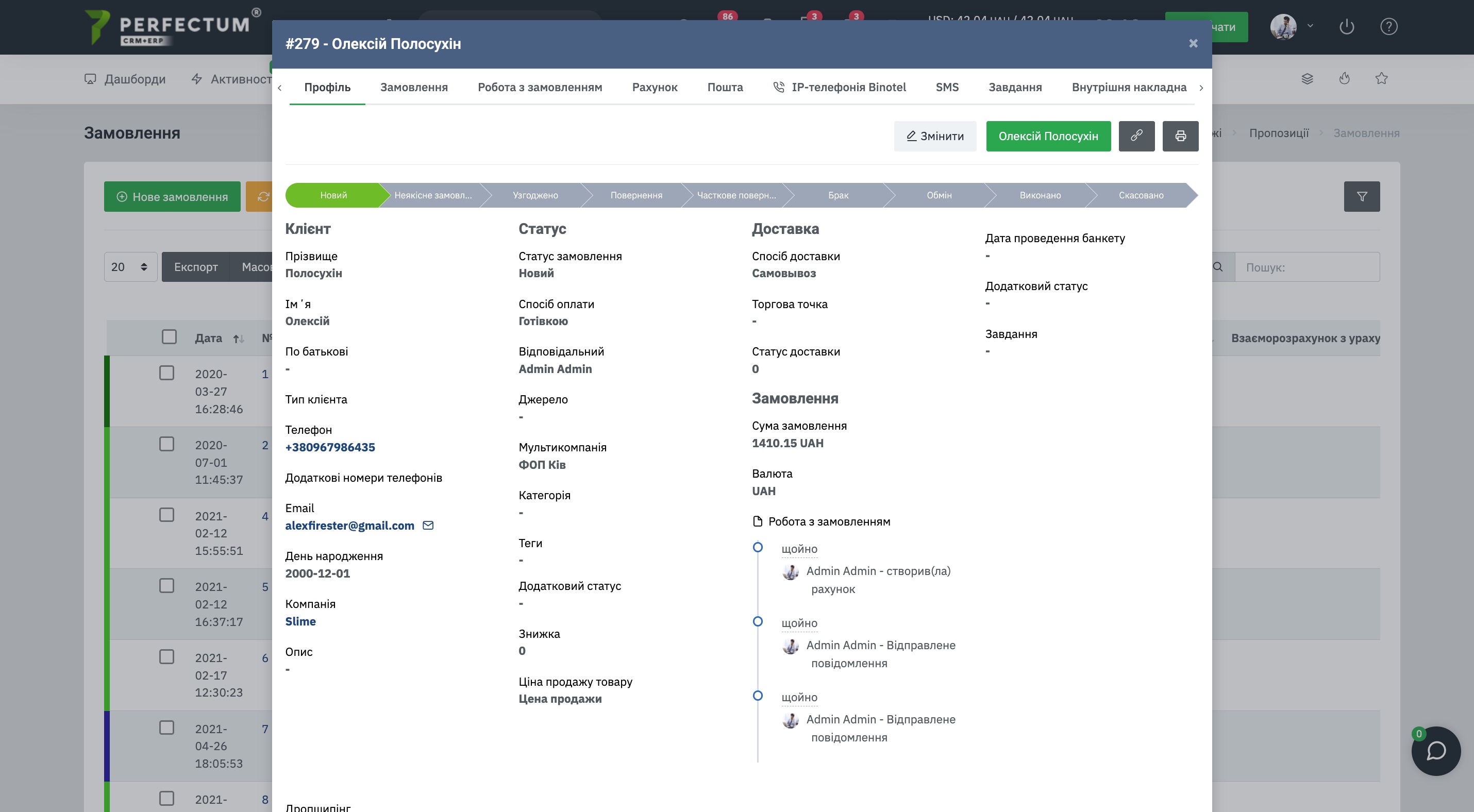The image size is (1474, 812).
Task: Click the notification badge showing 86
Action: tap(727, 16)
